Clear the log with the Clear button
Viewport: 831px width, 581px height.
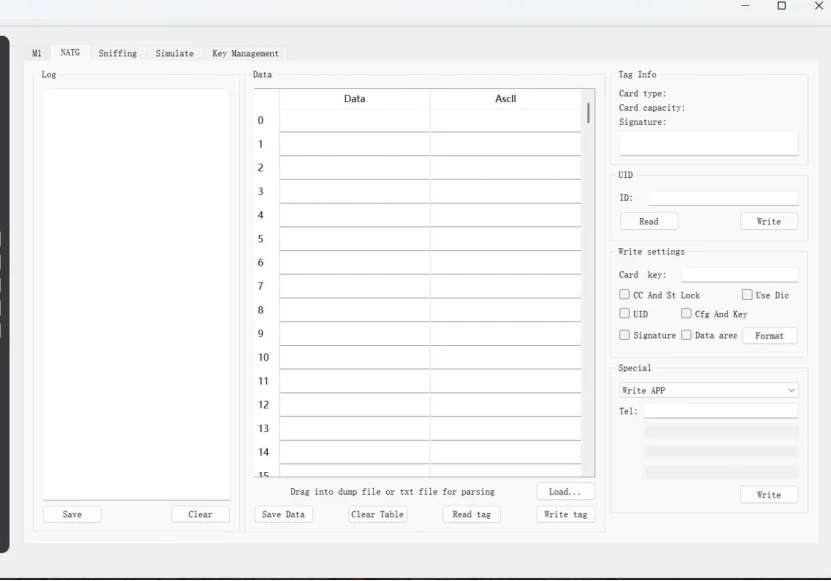(x=200, y=514)
